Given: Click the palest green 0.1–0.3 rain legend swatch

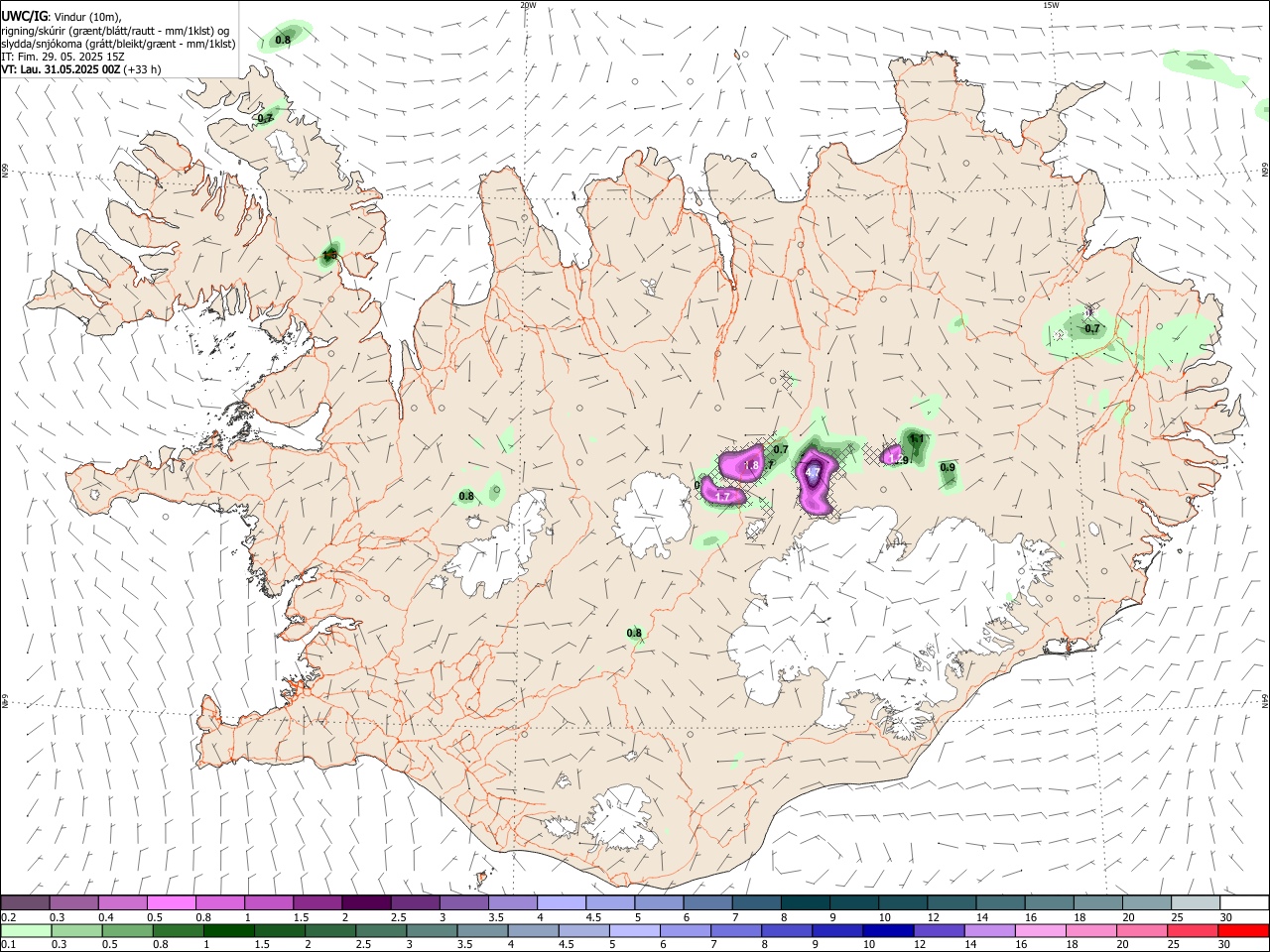Looking at the screenshot, I should 25,930.
